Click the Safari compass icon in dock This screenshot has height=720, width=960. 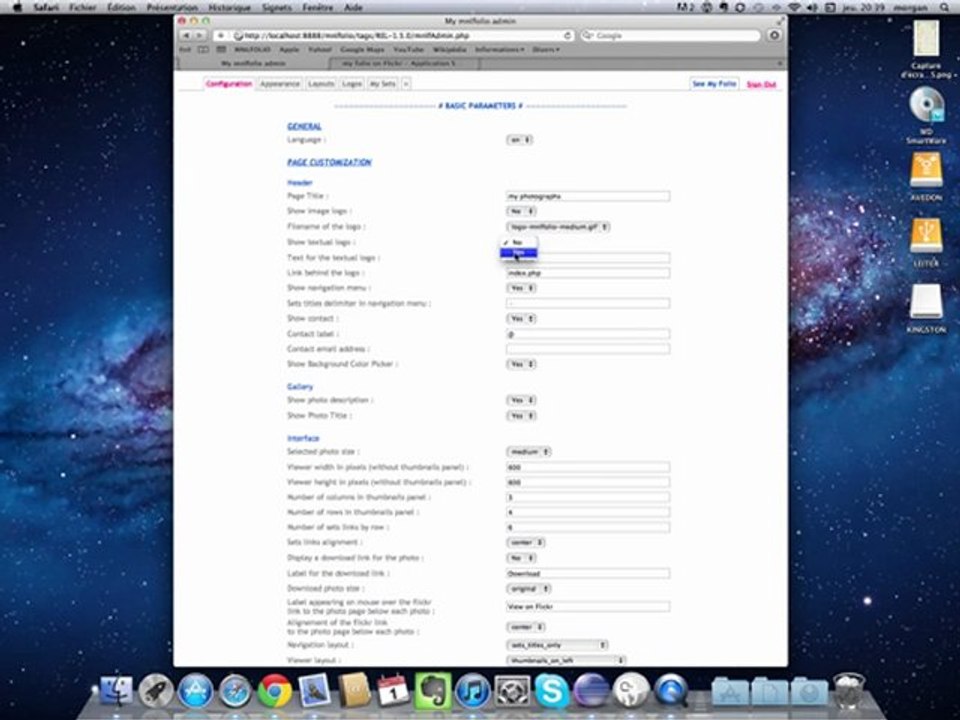[x=235, y=691]
